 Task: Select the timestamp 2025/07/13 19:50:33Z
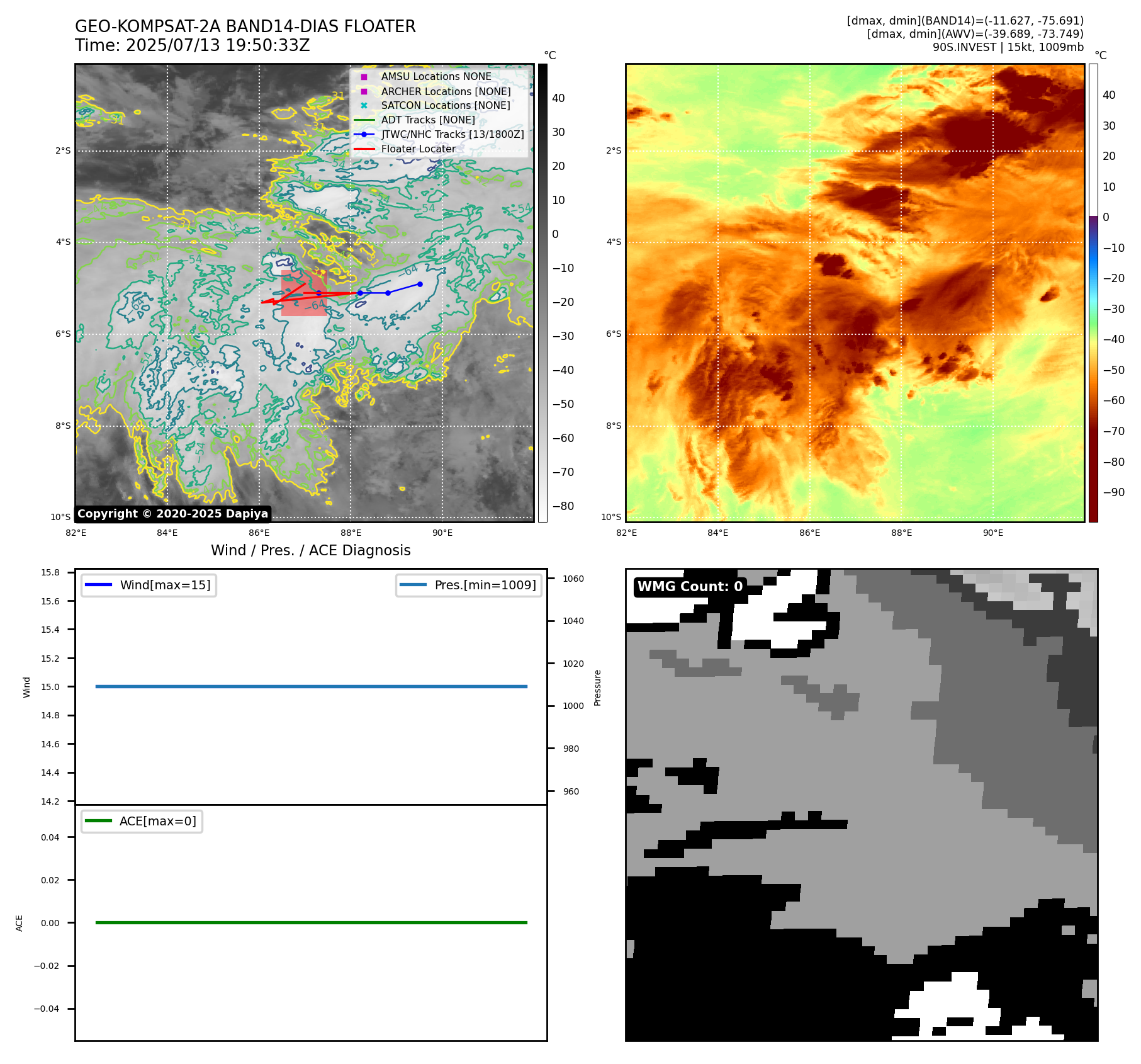point(218,45)
